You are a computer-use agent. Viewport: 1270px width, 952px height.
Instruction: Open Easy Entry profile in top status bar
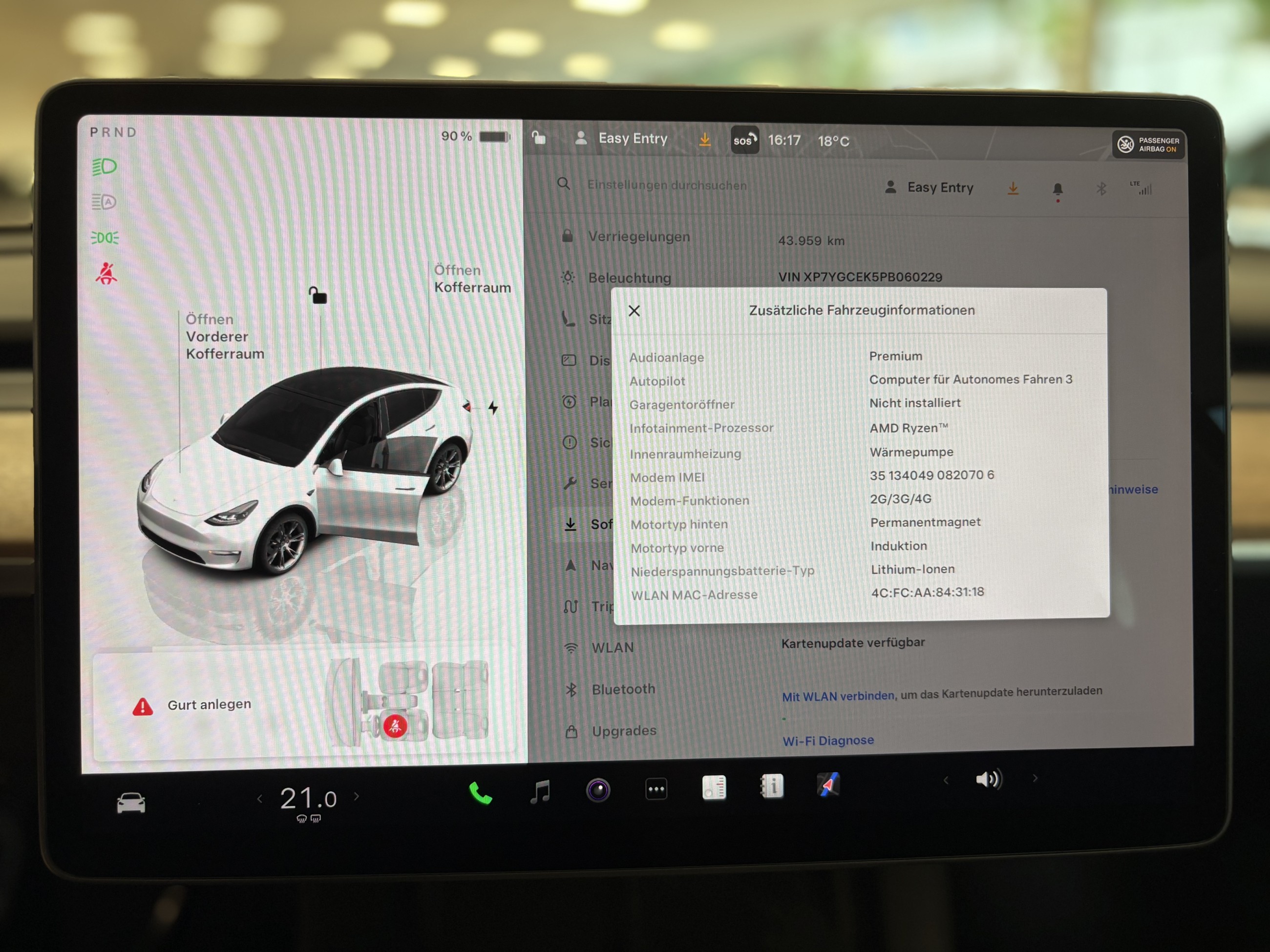[621, 138]
